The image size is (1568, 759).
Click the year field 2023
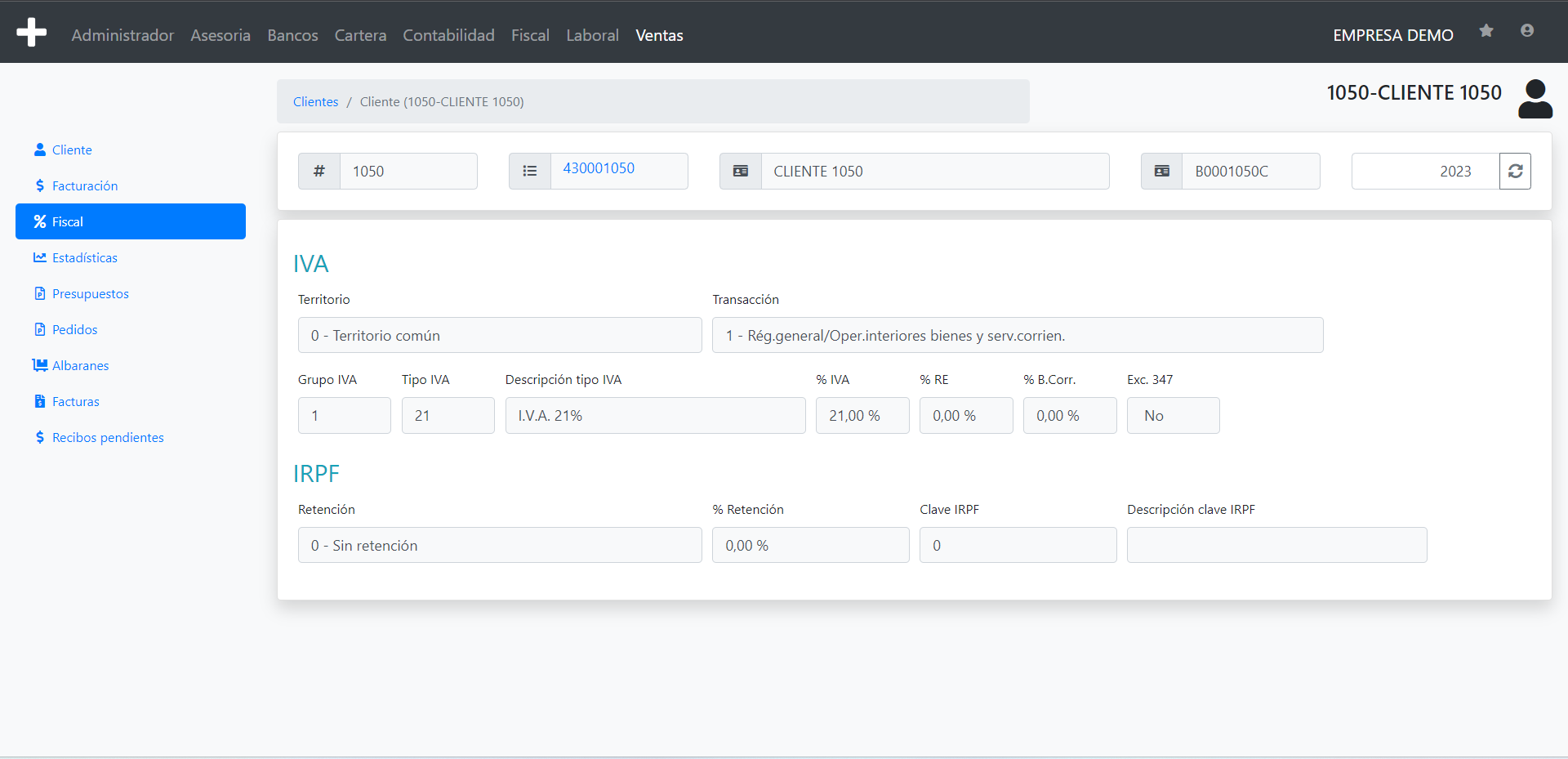pyautogui.click(x=1426, y=171)
